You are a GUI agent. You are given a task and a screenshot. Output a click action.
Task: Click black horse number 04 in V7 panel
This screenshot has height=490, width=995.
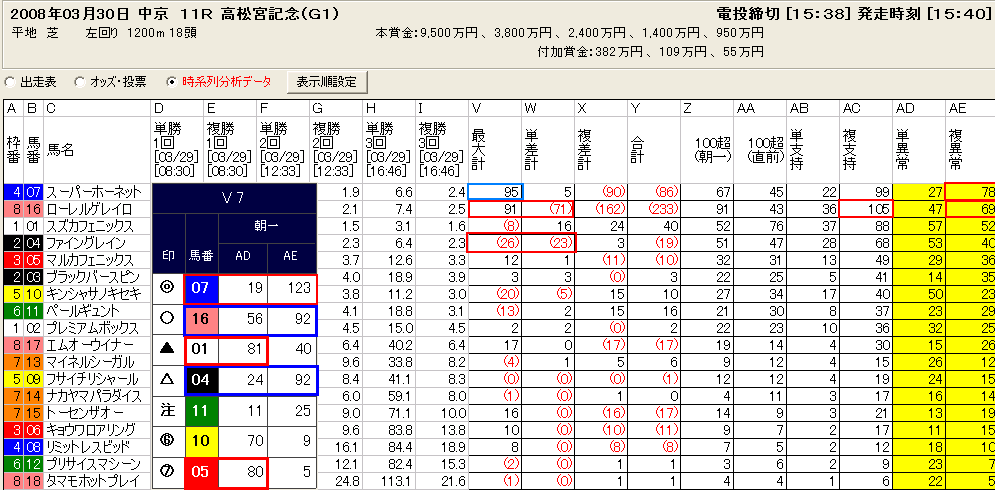(201, 380)
